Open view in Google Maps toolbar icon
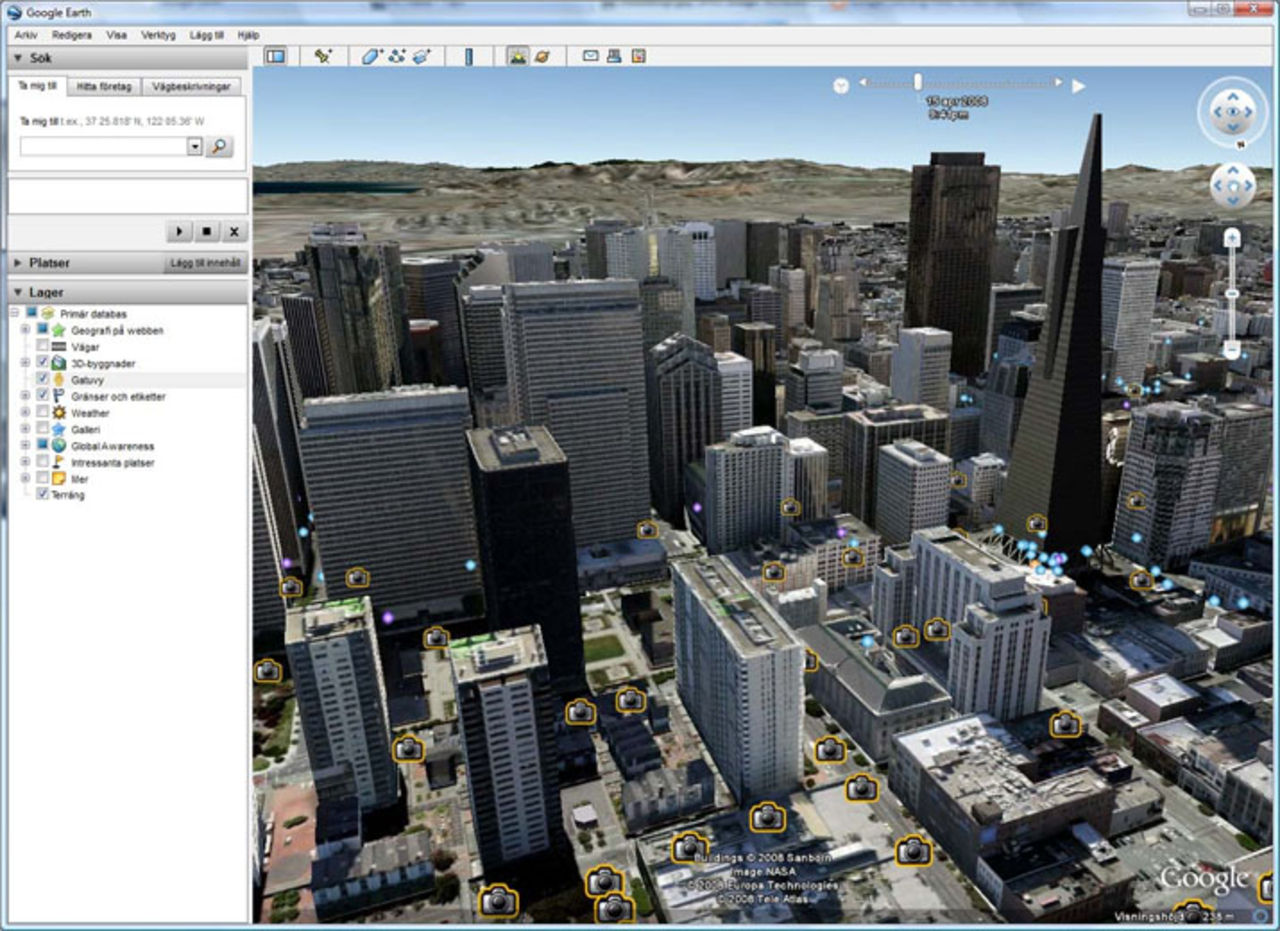Viewport: 1280px width, 931px height. click(638, 56)
